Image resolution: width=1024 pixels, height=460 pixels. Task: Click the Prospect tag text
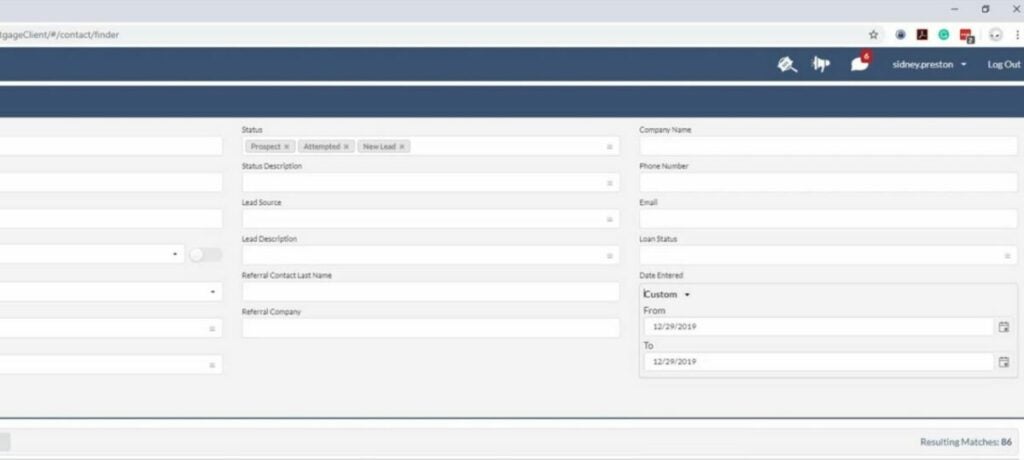265,147
